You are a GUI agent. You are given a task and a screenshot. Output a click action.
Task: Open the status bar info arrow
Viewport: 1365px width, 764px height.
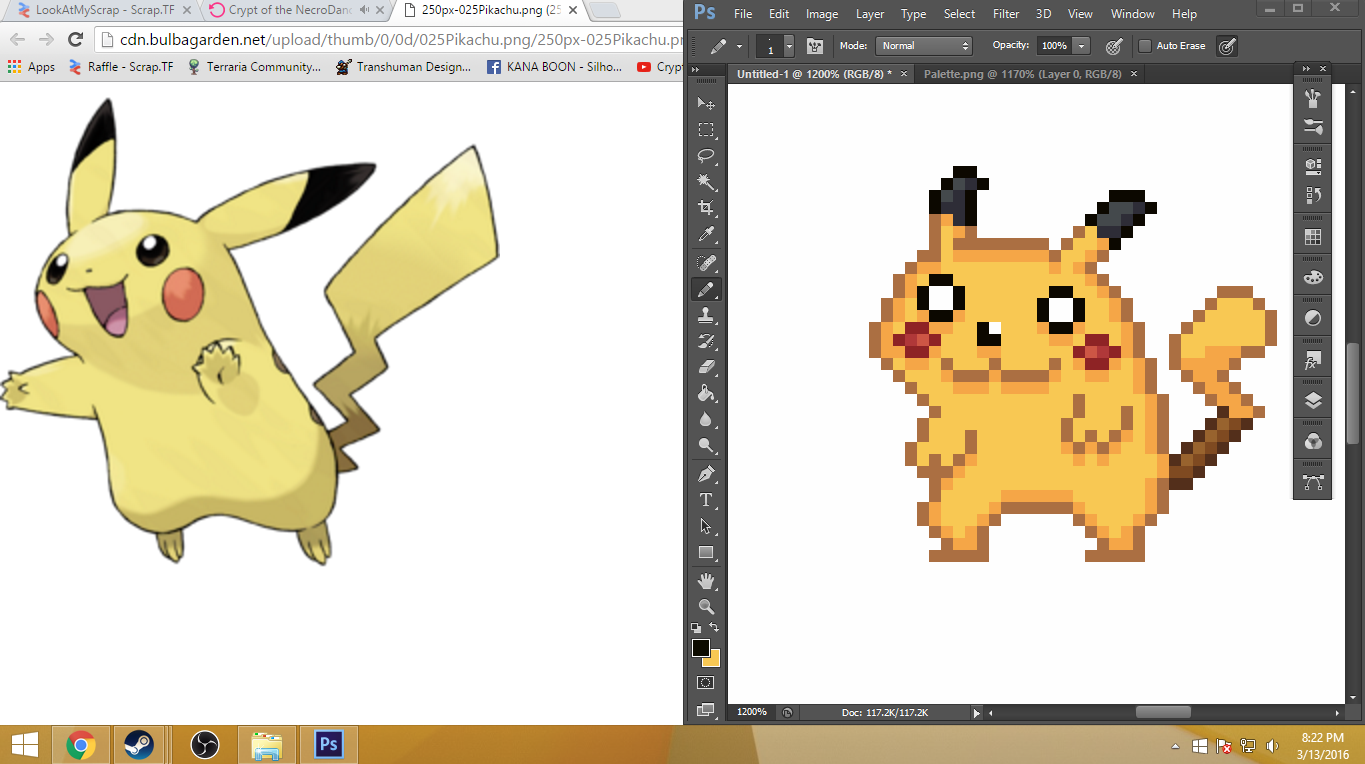(977, 713)
